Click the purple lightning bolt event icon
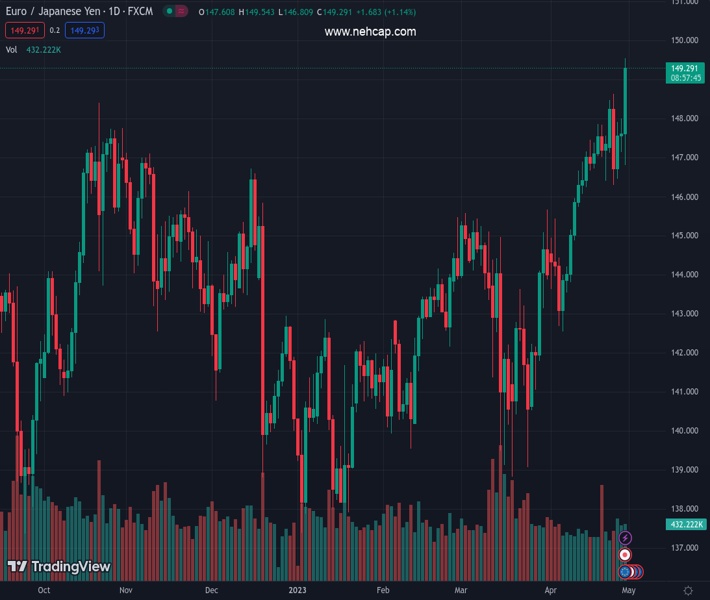Image resolution: width=710 pixels, height=600 pixels. pos(625,538)
